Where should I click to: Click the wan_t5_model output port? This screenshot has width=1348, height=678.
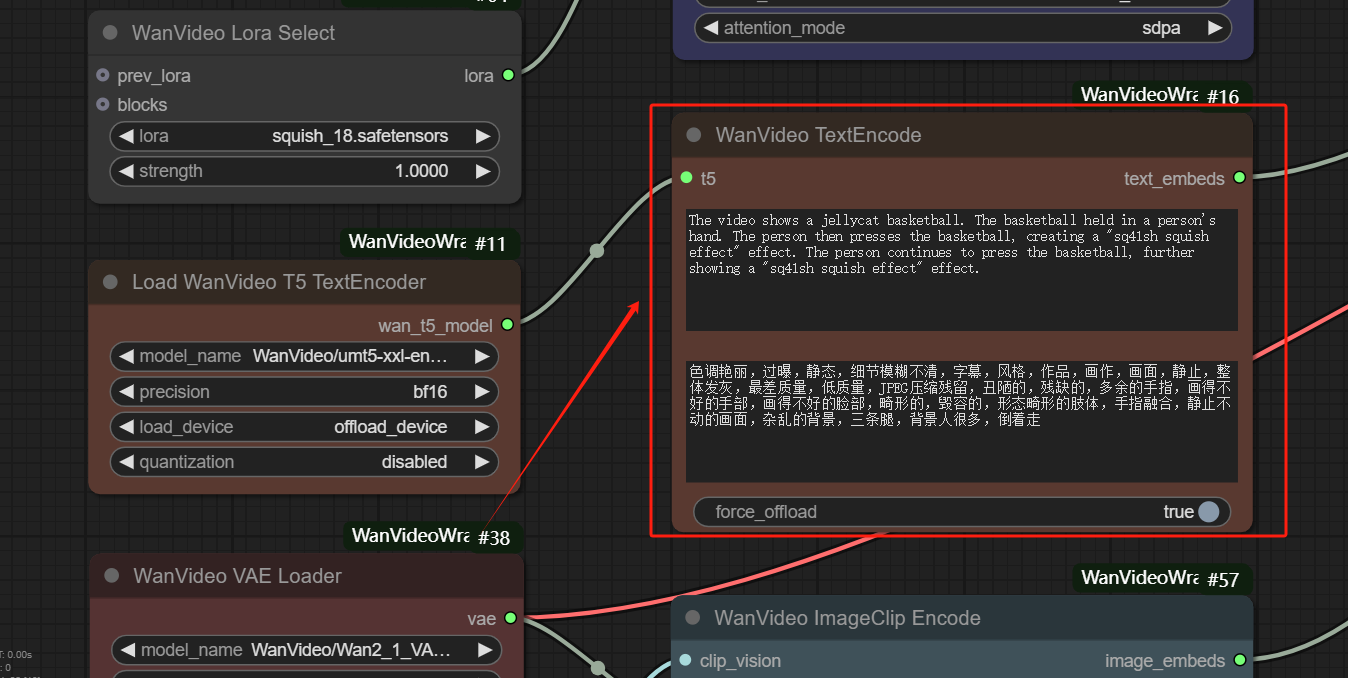[508, 324]
